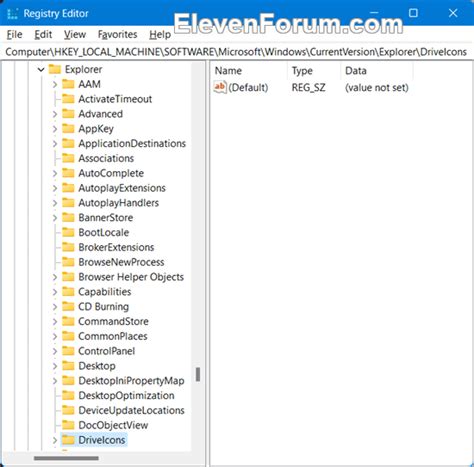Expand the AutoComplete key
This screenshot has width=474, height=467.
click(x=55, y=173)
